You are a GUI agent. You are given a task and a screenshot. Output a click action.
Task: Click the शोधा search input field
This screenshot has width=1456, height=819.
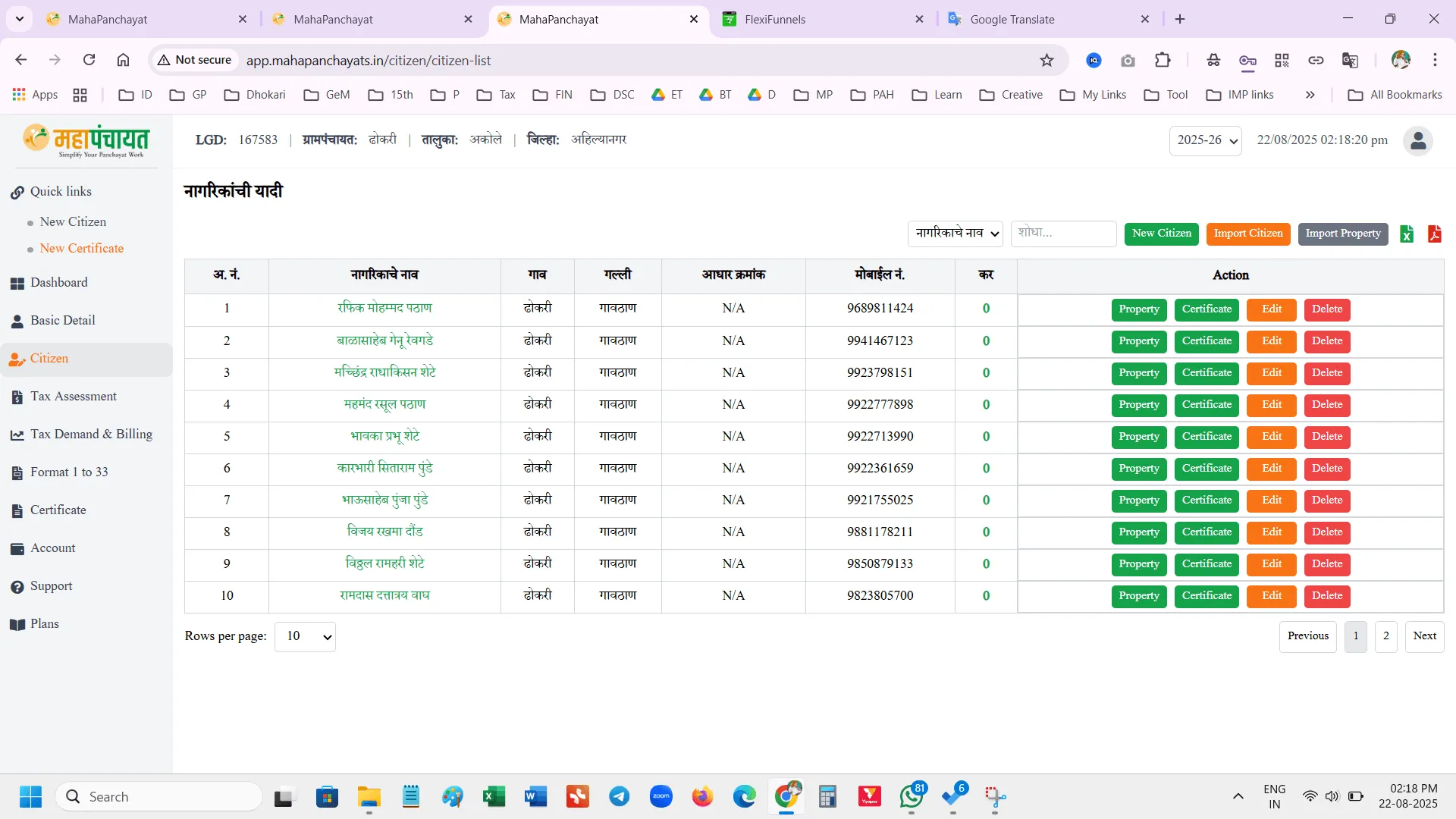pyautogui.click(x=1062, y=234)
